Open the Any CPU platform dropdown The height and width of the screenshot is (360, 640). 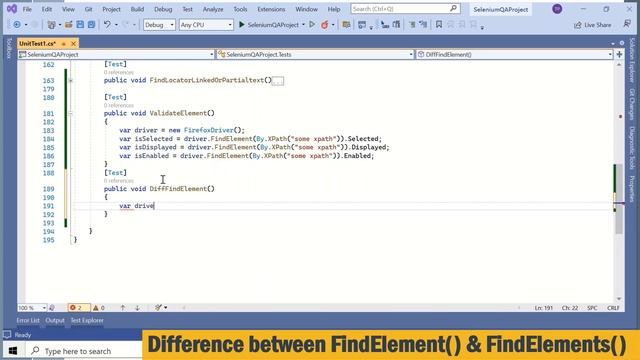pyautogui.click(x=206, y=25)
